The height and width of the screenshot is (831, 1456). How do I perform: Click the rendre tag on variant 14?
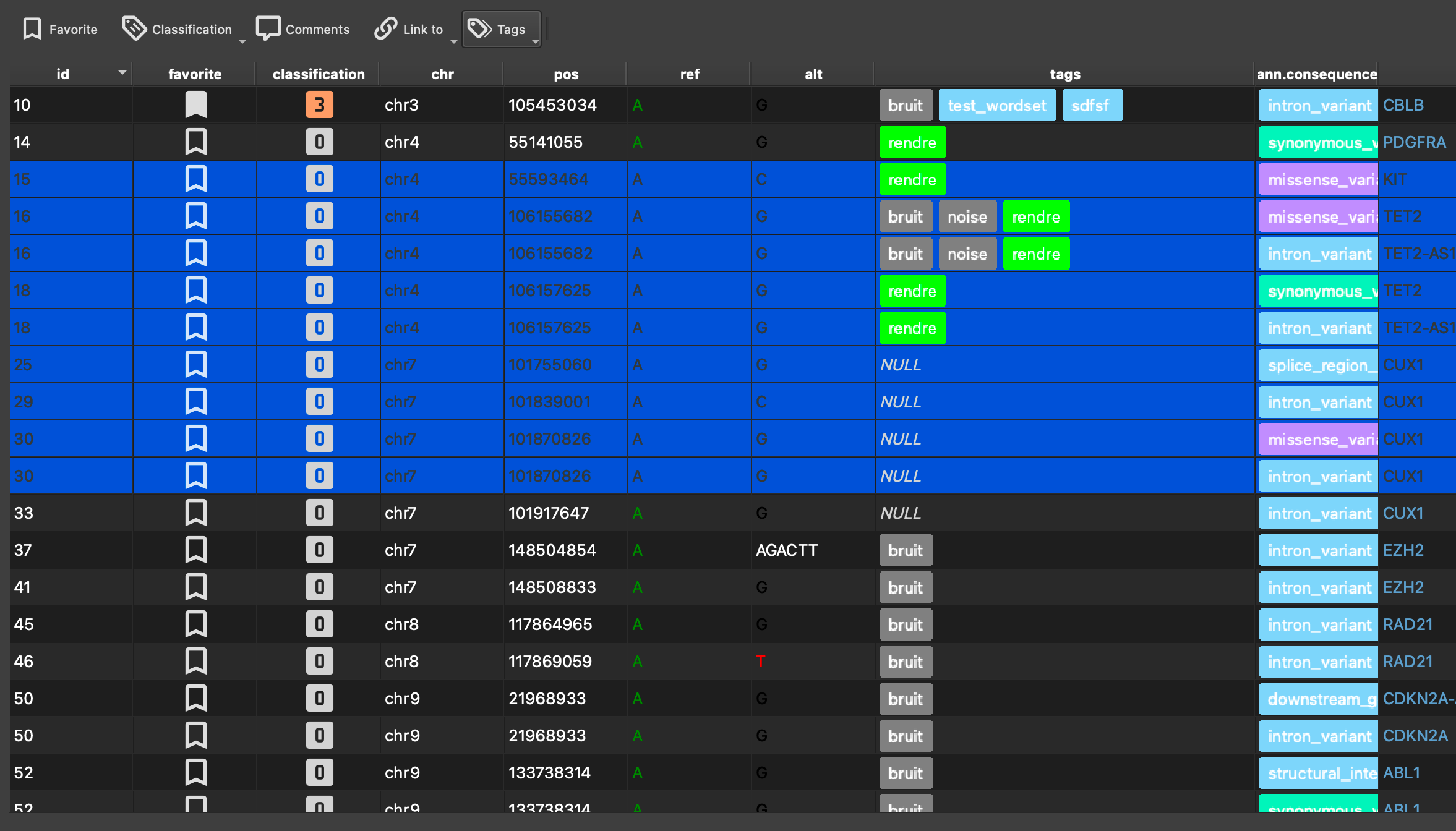coord(912,142)
